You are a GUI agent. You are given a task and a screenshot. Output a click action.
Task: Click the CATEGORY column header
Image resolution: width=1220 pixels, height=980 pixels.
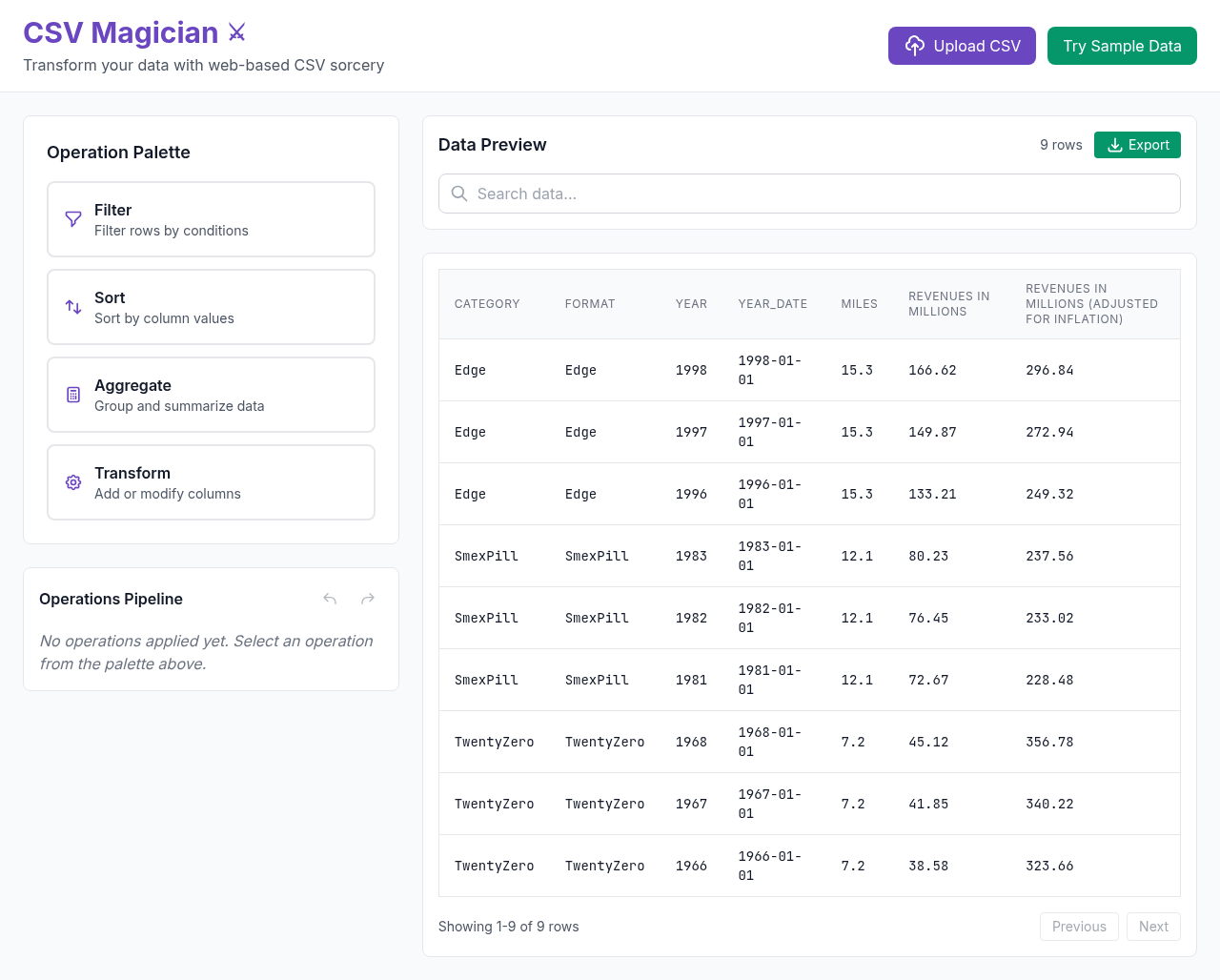click(487, 303)
